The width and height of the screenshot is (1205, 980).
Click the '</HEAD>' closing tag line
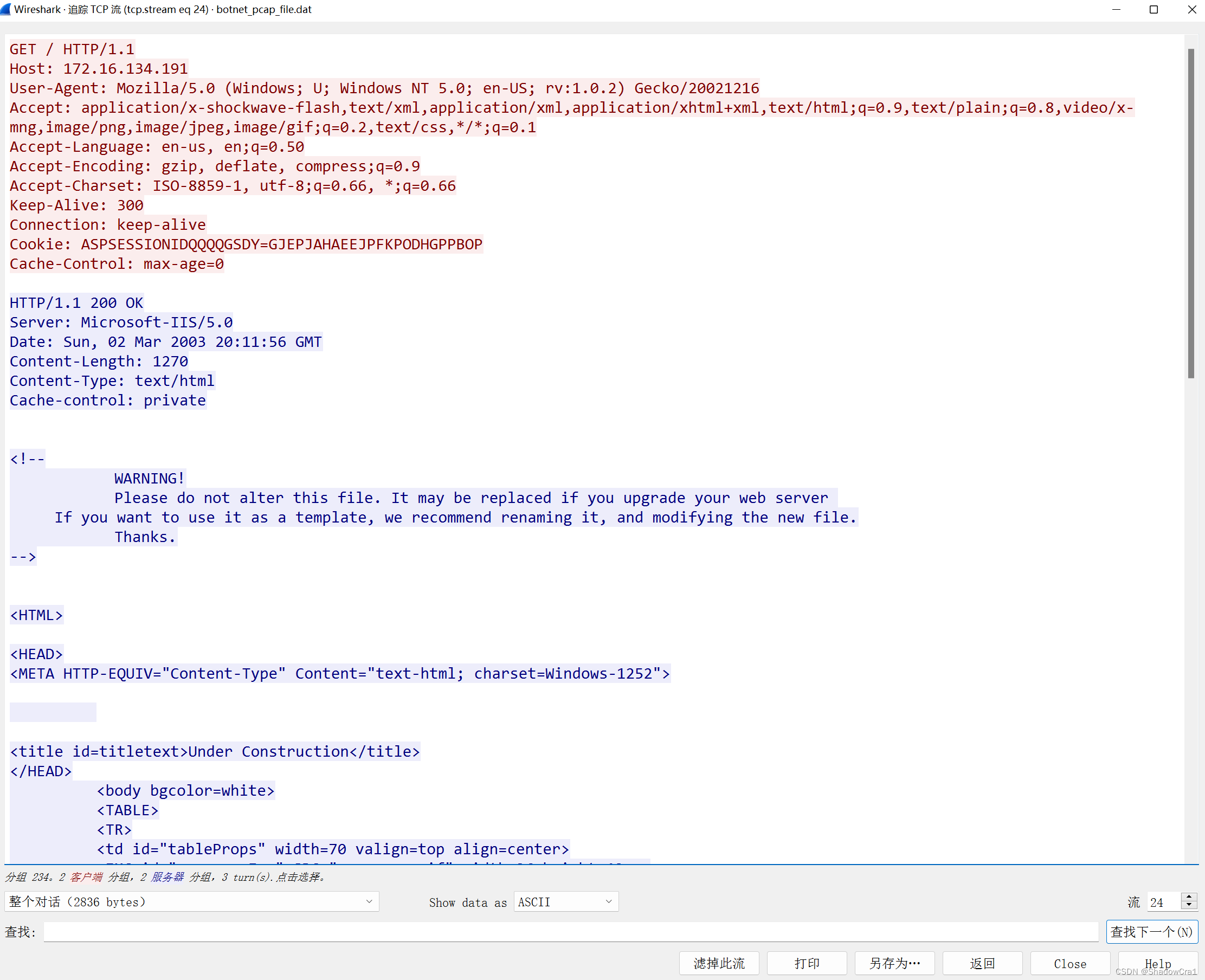[x=41, y=771]
